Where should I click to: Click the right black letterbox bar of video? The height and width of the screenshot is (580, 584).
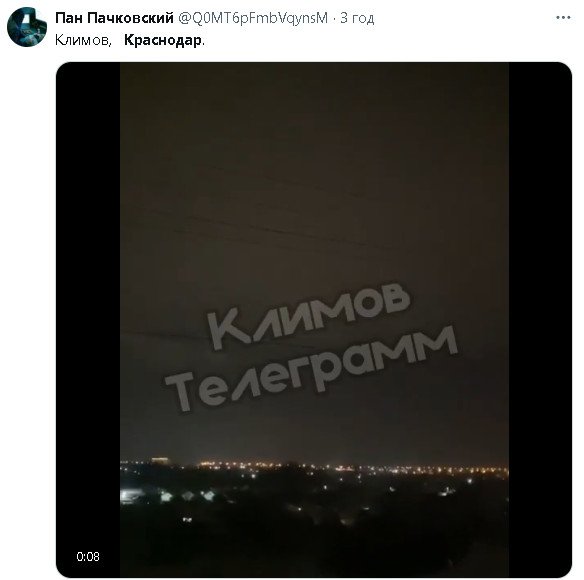pyautogui.click(x=540, y=320)
